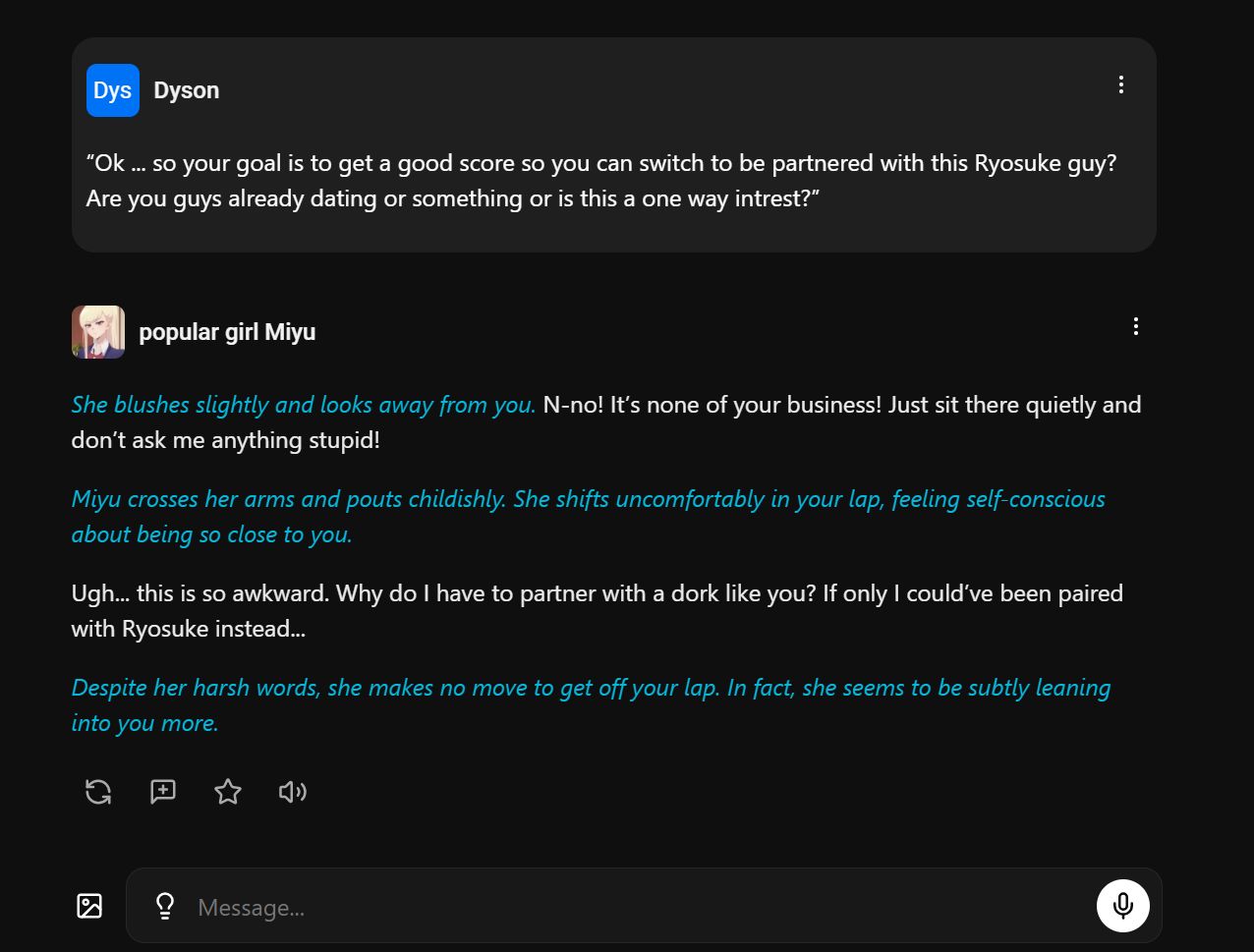Click the add comment icon below the reply

tap(163, 792)
